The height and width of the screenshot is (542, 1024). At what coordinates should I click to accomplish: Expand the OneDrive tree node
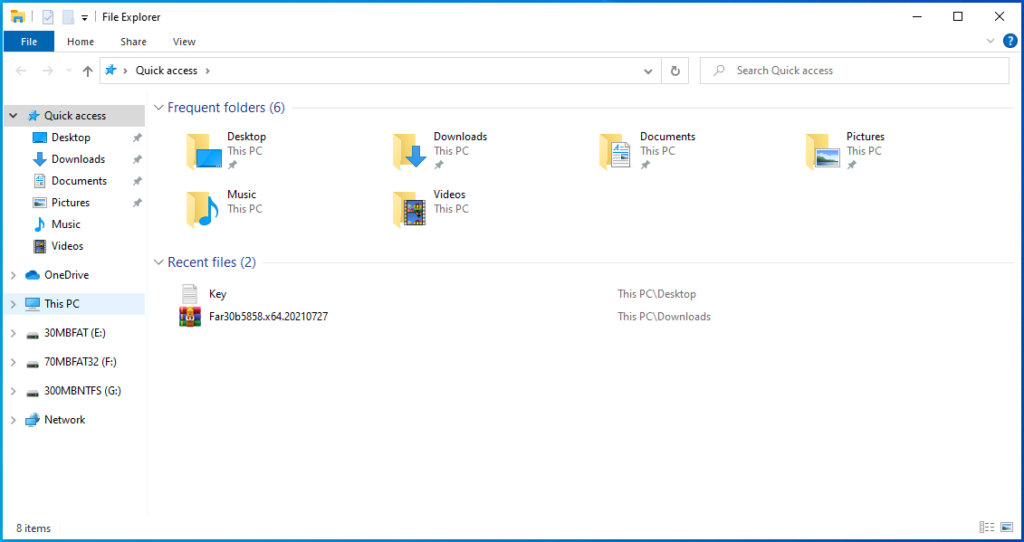13,275
